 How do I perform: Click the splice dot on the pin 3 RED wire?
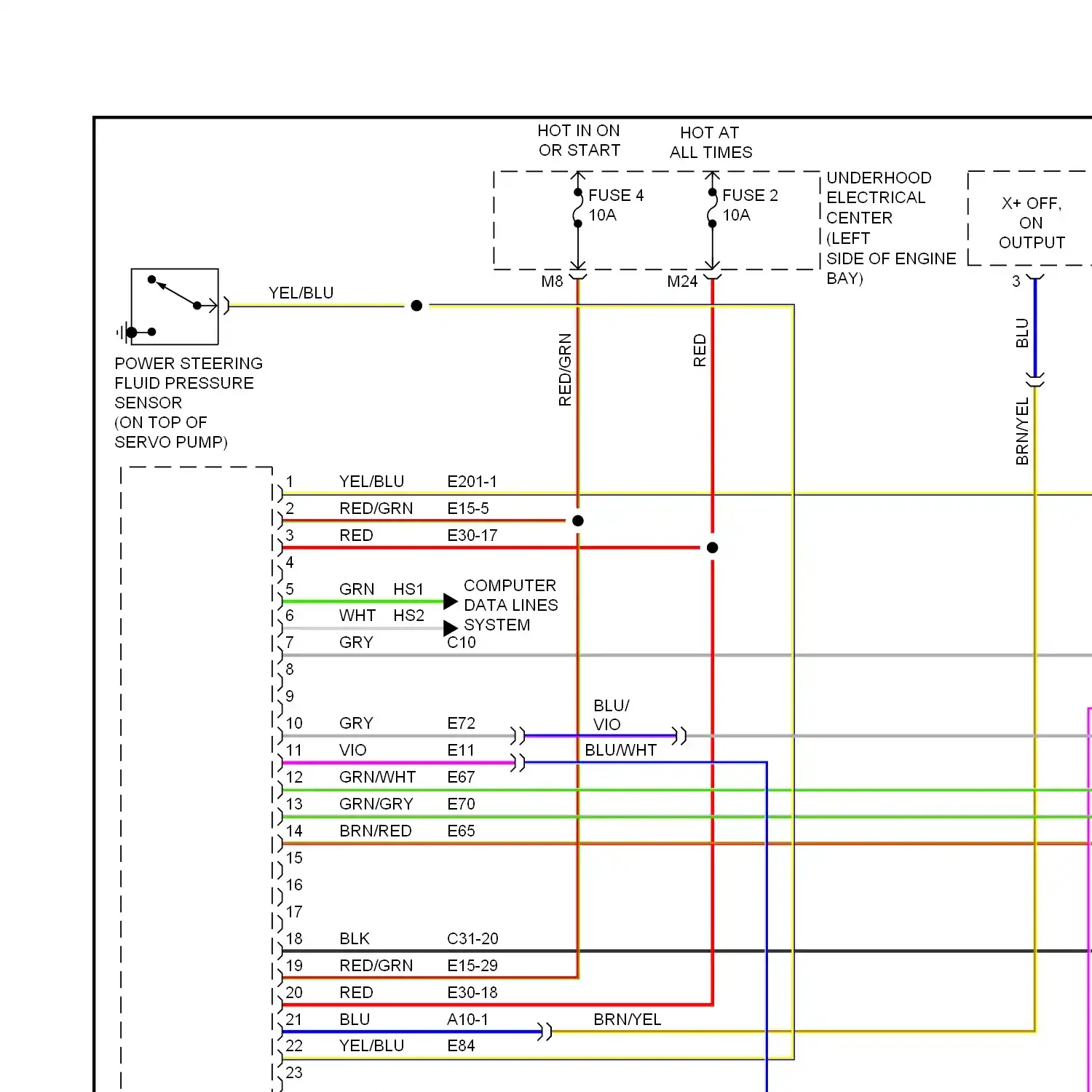coord(713,547)
